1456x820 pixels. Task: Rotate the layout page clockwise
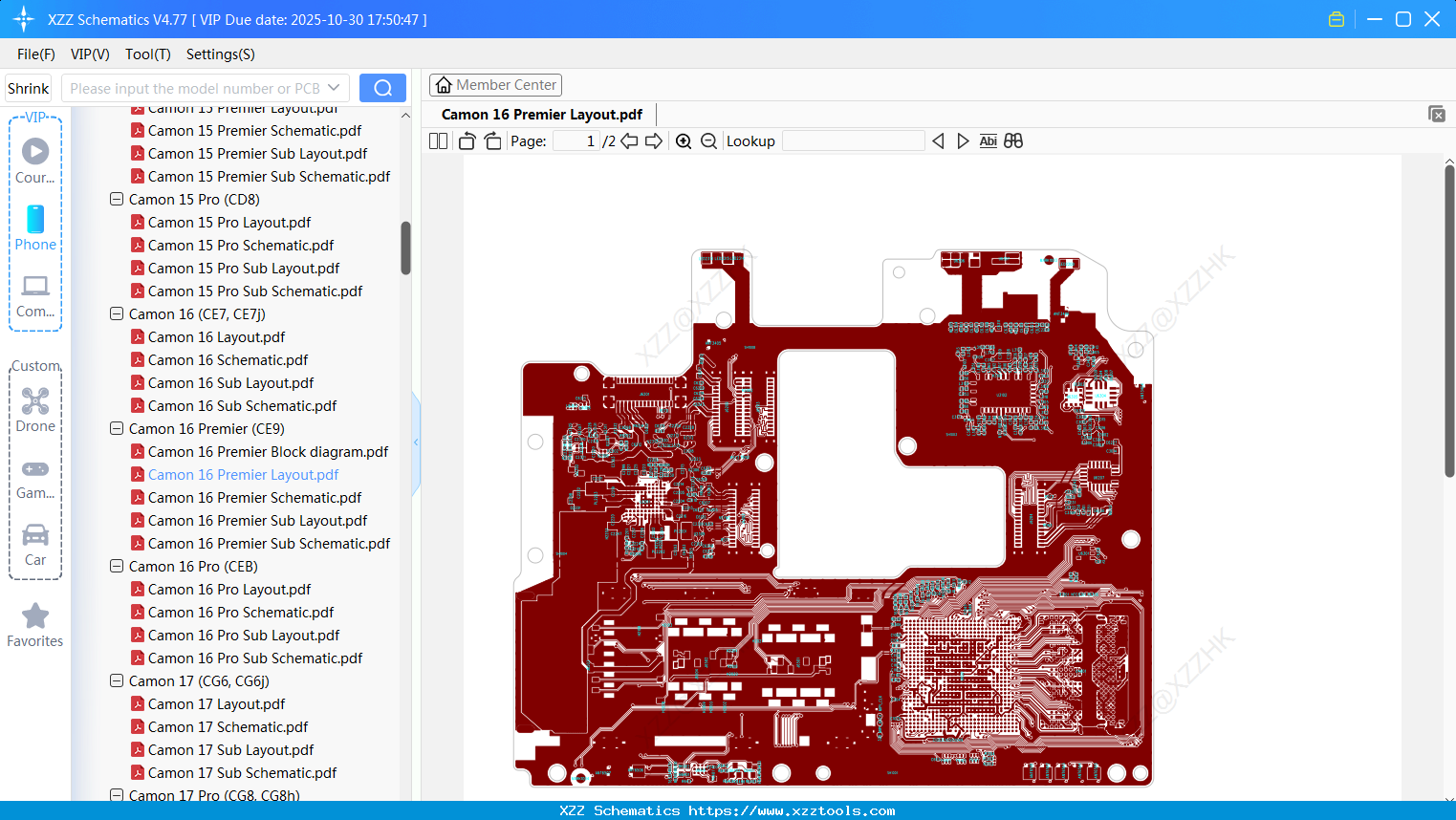pyautogui.click(x=491, y=140)
